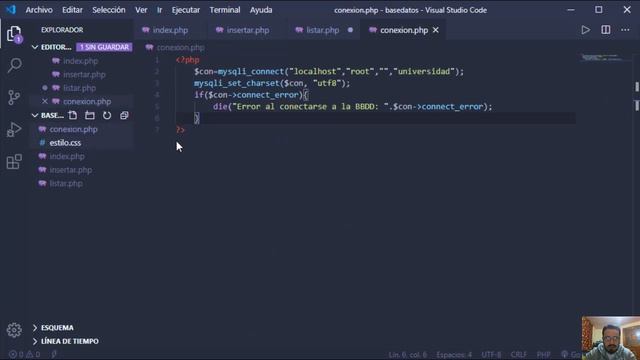640x360 pixels.
Task: Click the <?php opening tag
Action: tap(188, 60)
